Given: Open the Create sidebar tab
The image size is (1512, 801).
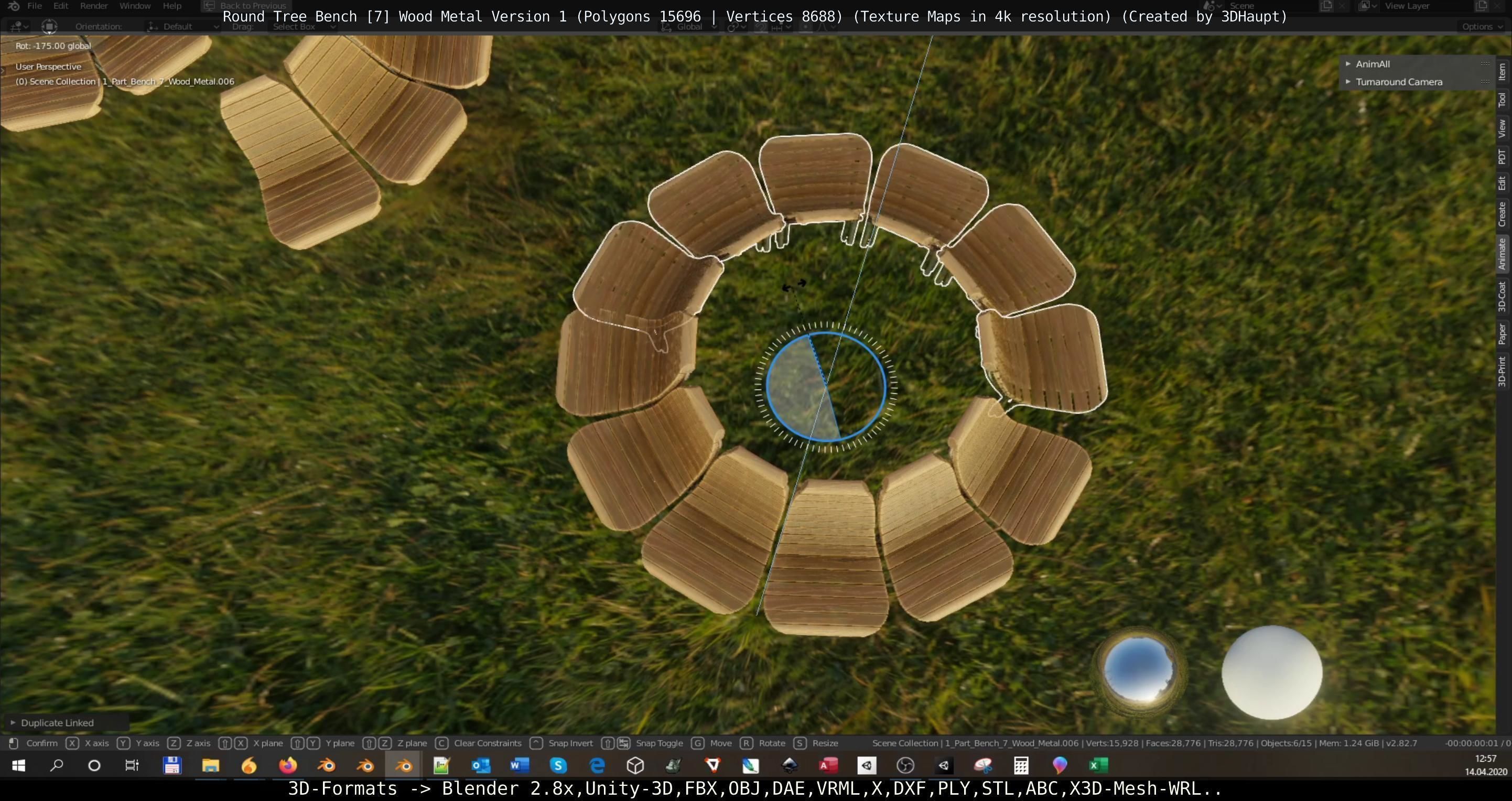Looking at the screenshot, I should pyautogui.click(x=1502, y=214).
